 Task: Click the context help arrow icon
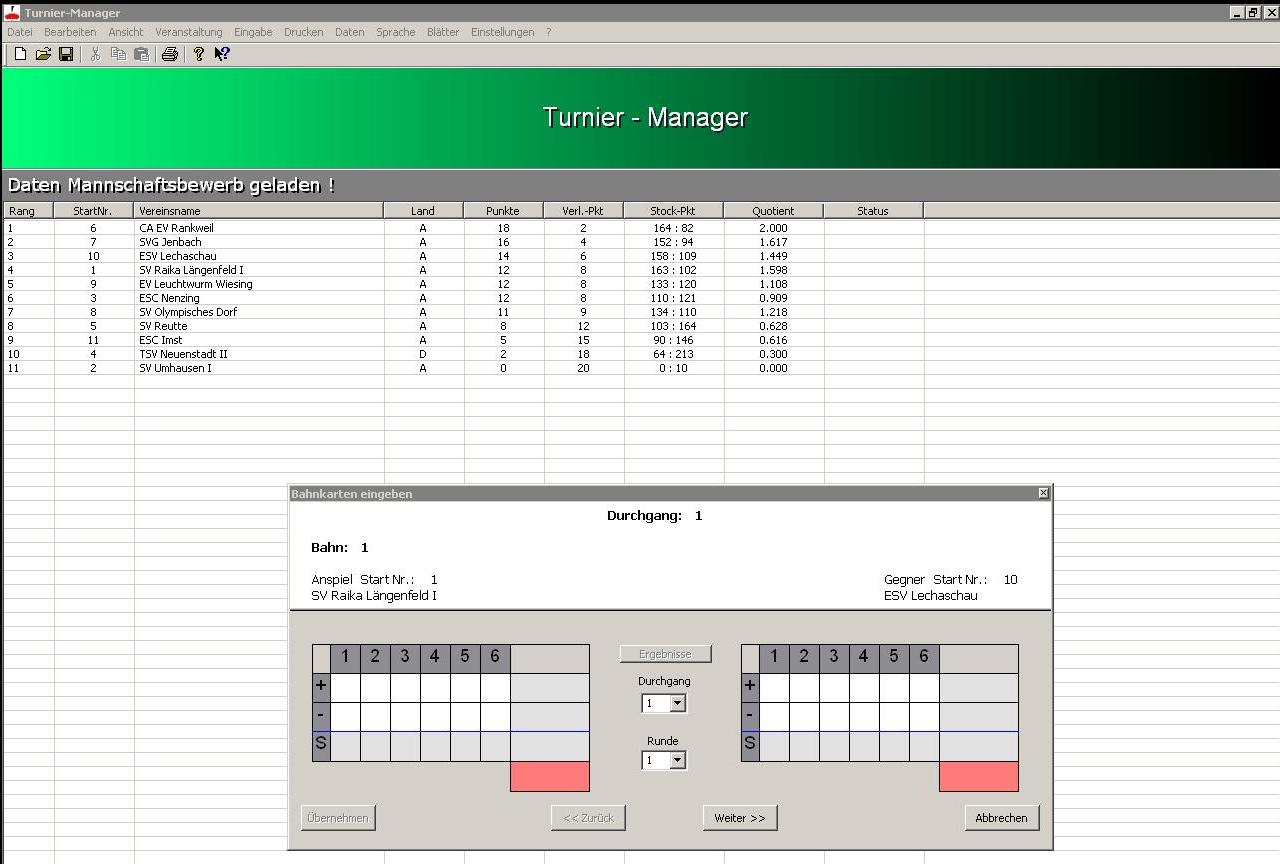pyautogui.click(x=222, y=54)
